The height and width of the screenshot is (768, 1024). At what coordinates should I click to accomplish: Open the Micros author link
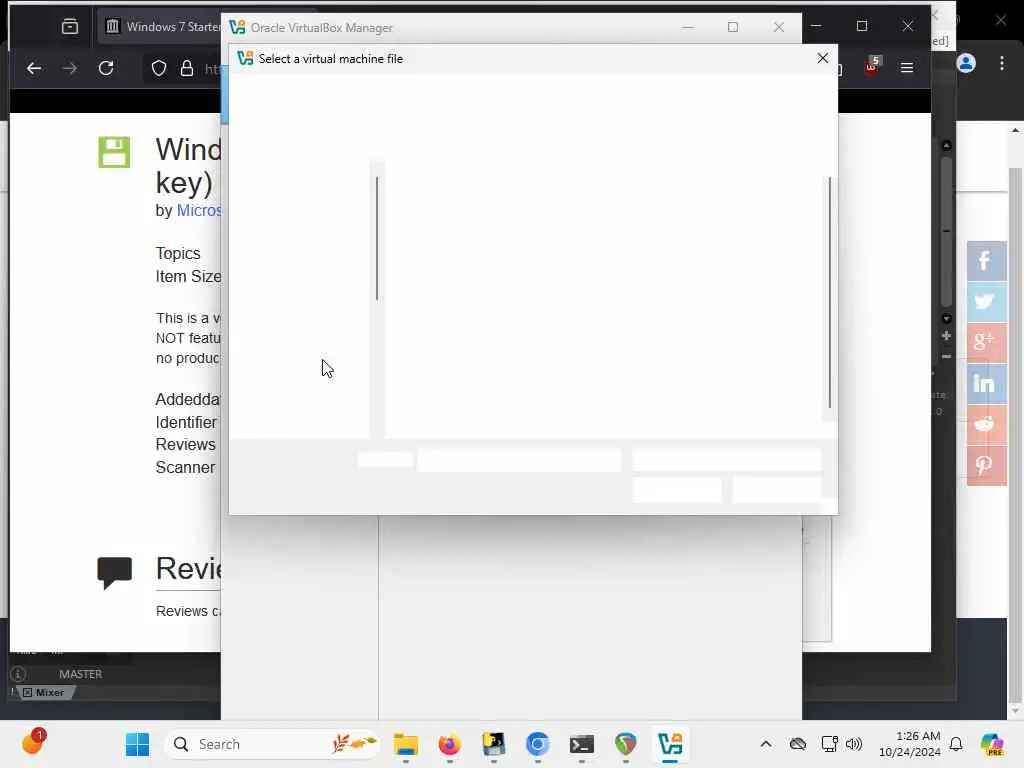pos(199,210)
